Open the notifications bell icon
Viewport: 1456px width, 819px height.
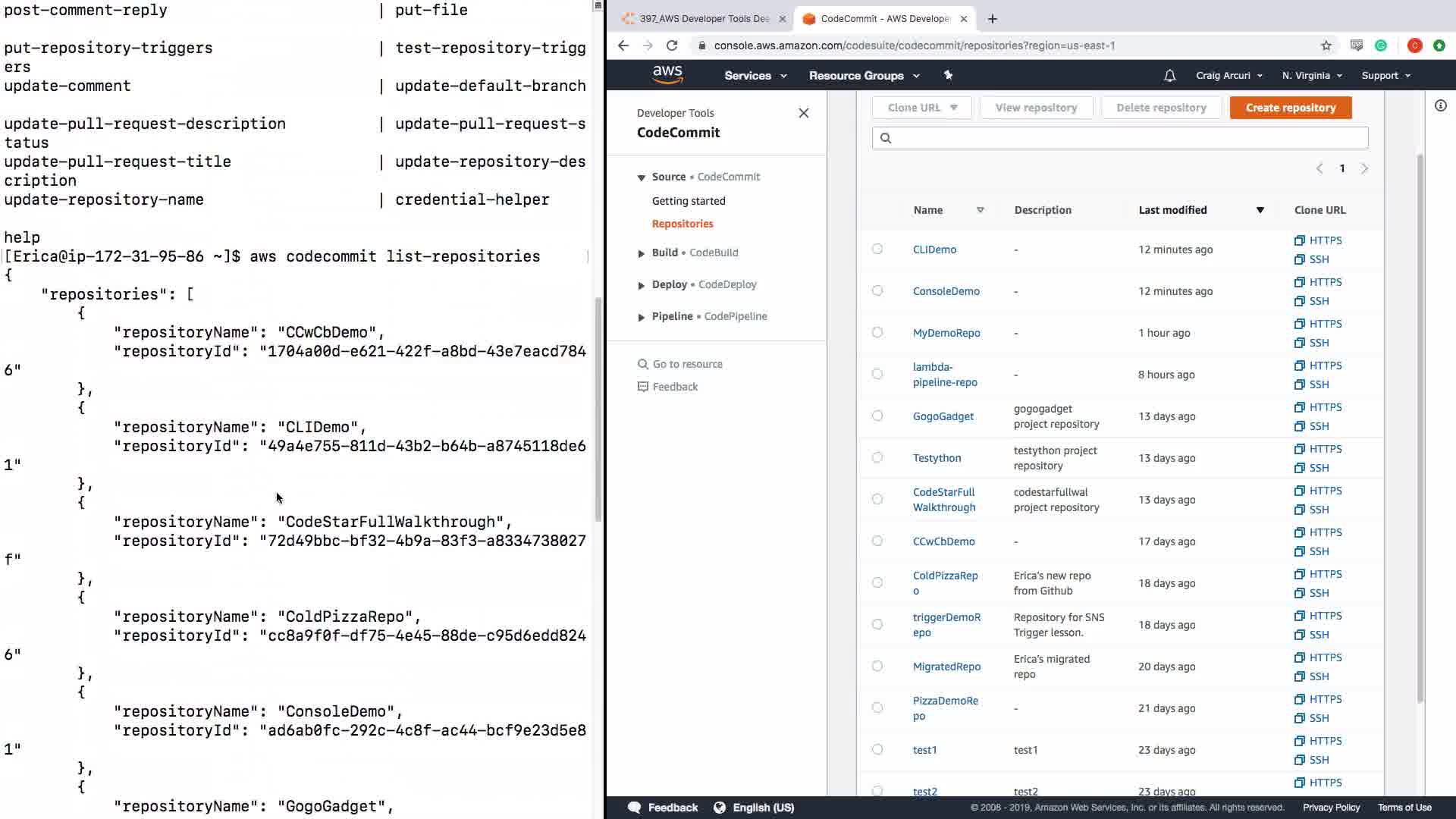[x=1169, y=75]
